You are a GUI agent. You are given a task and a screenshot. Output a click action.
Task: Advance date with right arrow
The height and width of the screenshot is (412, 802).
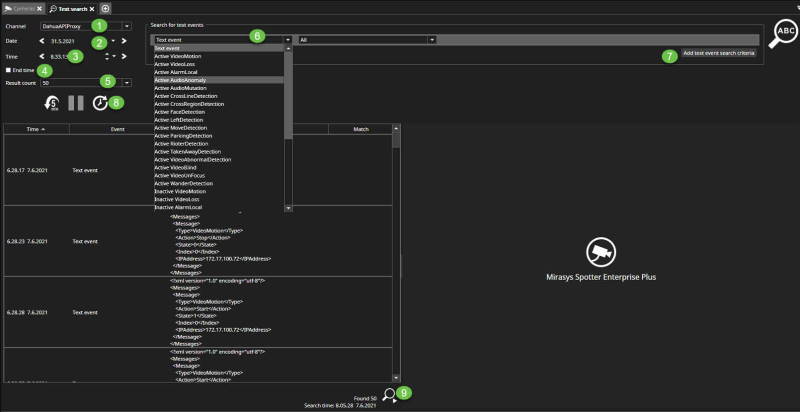pyautogui.click(x=124, y=41)
